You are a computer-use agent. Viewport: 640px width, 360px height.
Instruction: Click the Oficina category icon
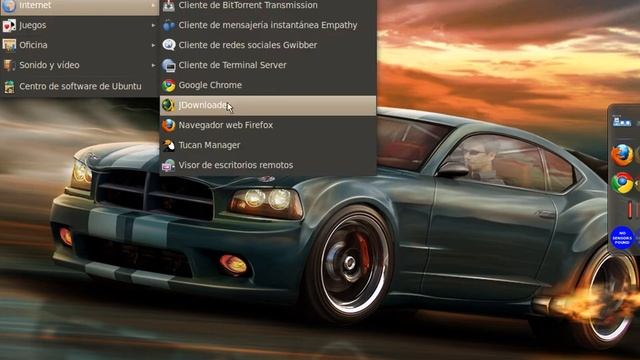pyautogui.click(x=9, y=45)
